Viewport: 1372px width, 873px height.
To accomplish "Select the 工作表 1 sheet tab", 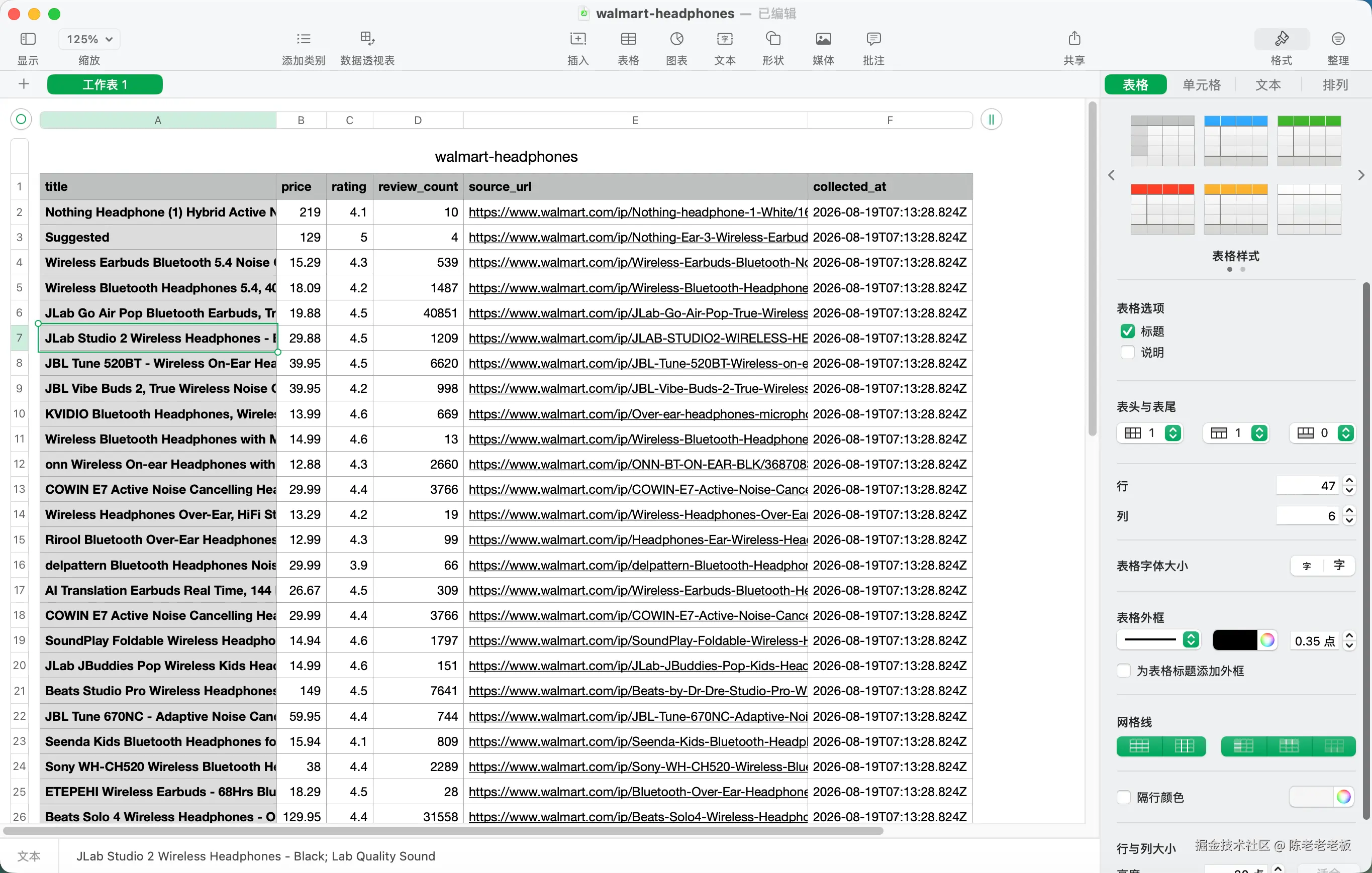I will pyautogui.click(x=105, y=84).
